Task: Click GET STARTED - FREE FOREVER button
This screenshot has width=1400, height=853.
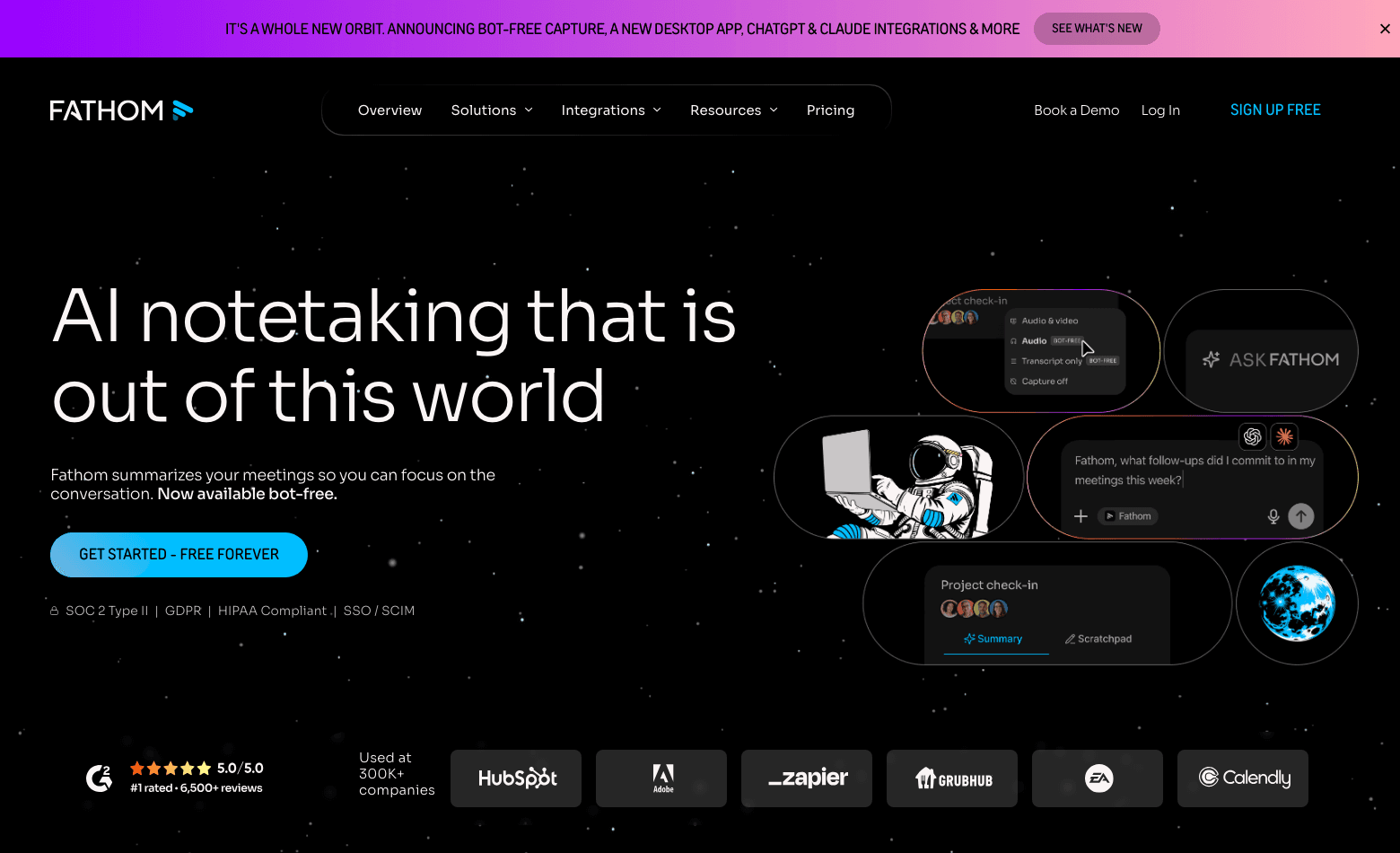Action: (179, 555)
